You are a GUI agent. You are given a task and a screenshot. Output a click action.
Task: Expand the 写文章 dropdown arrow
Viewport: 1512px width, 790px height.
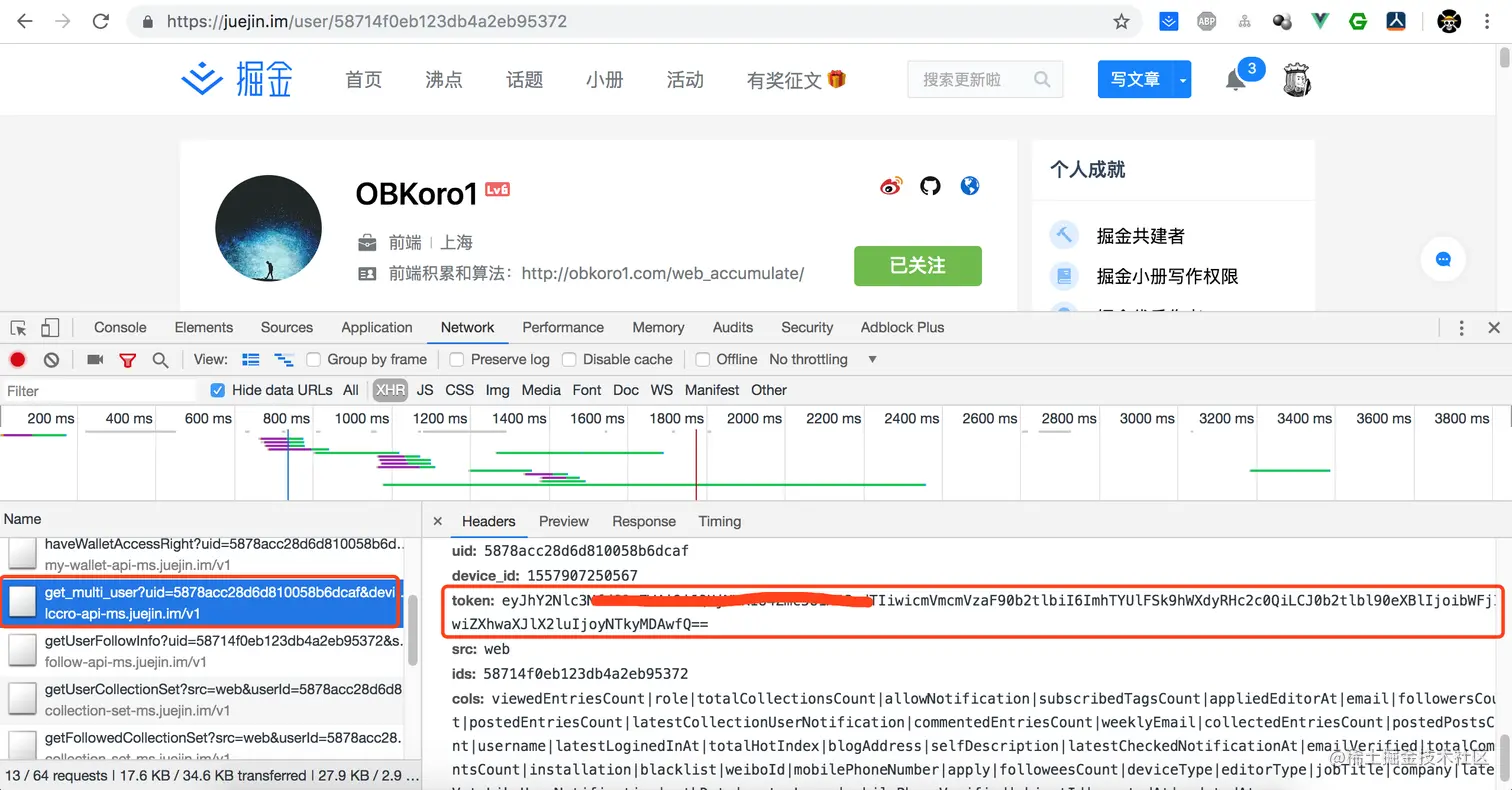(x=1182, y=79)
